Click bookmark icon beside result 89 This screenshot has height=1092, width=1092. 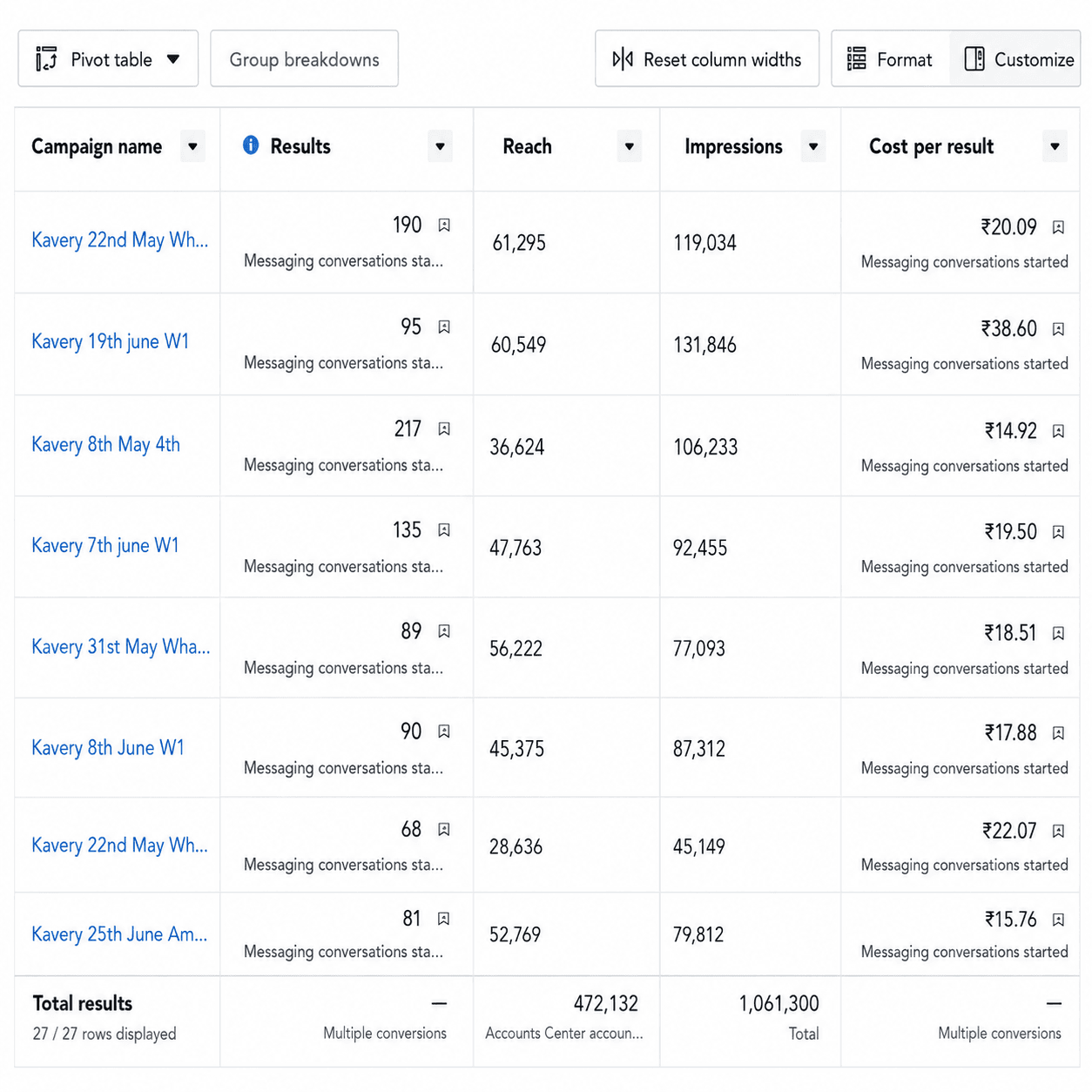[444, 630]
